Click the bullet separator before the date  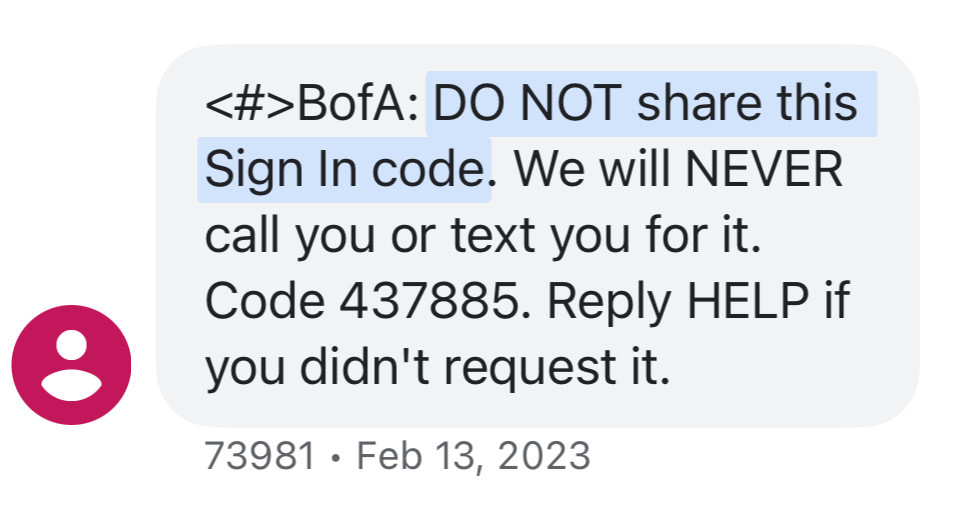pyautogui.click(x=336, y=458)
